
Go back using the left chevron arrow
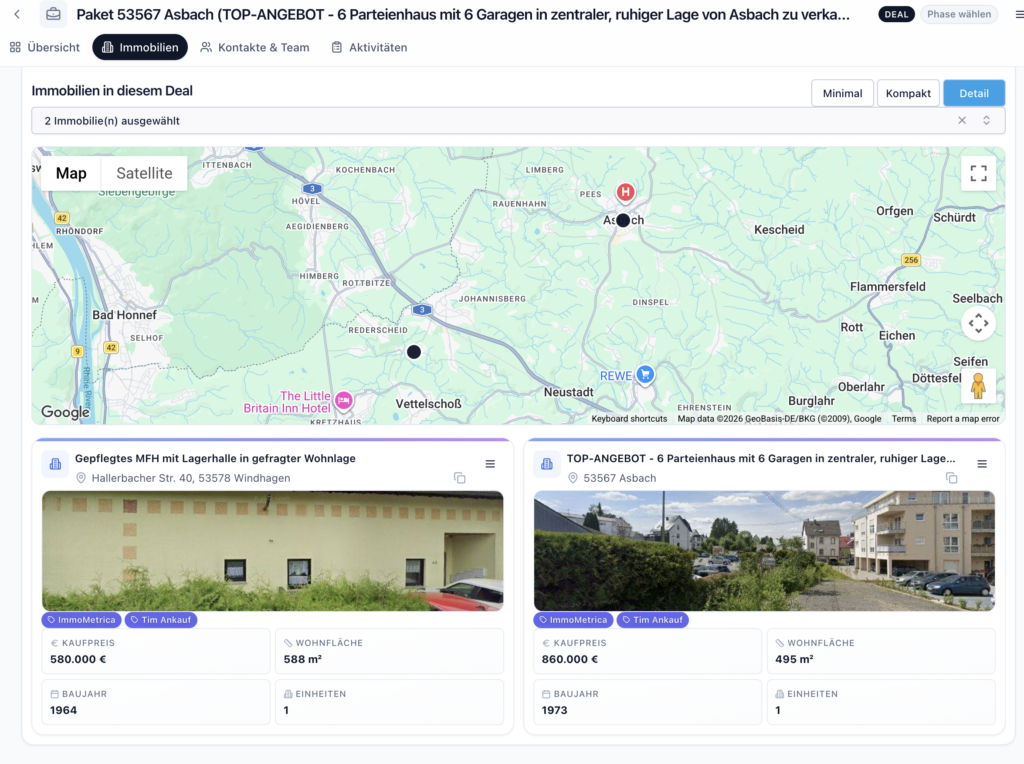point(18,14)
